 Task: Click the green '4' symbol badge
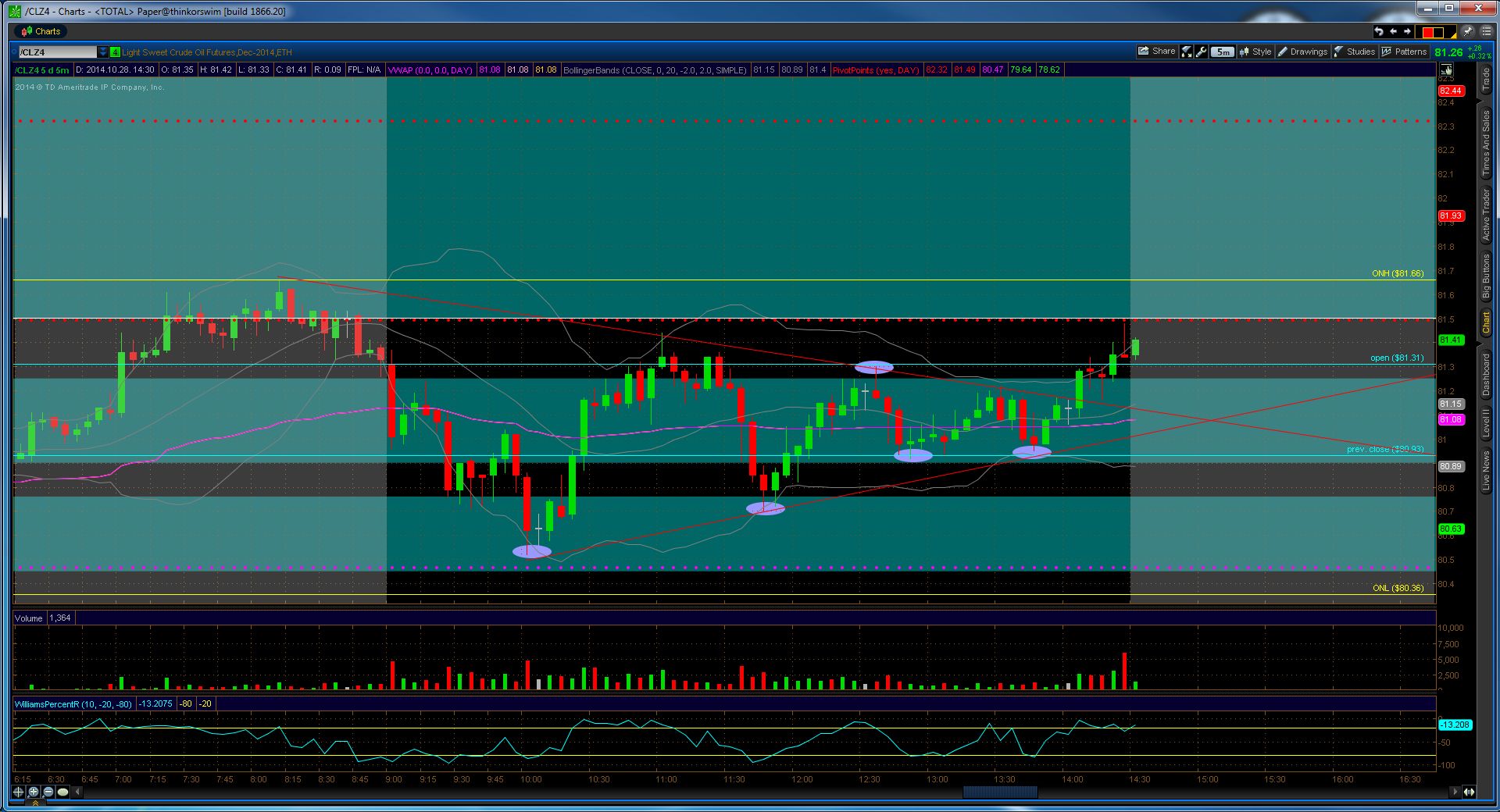point(115,52)
